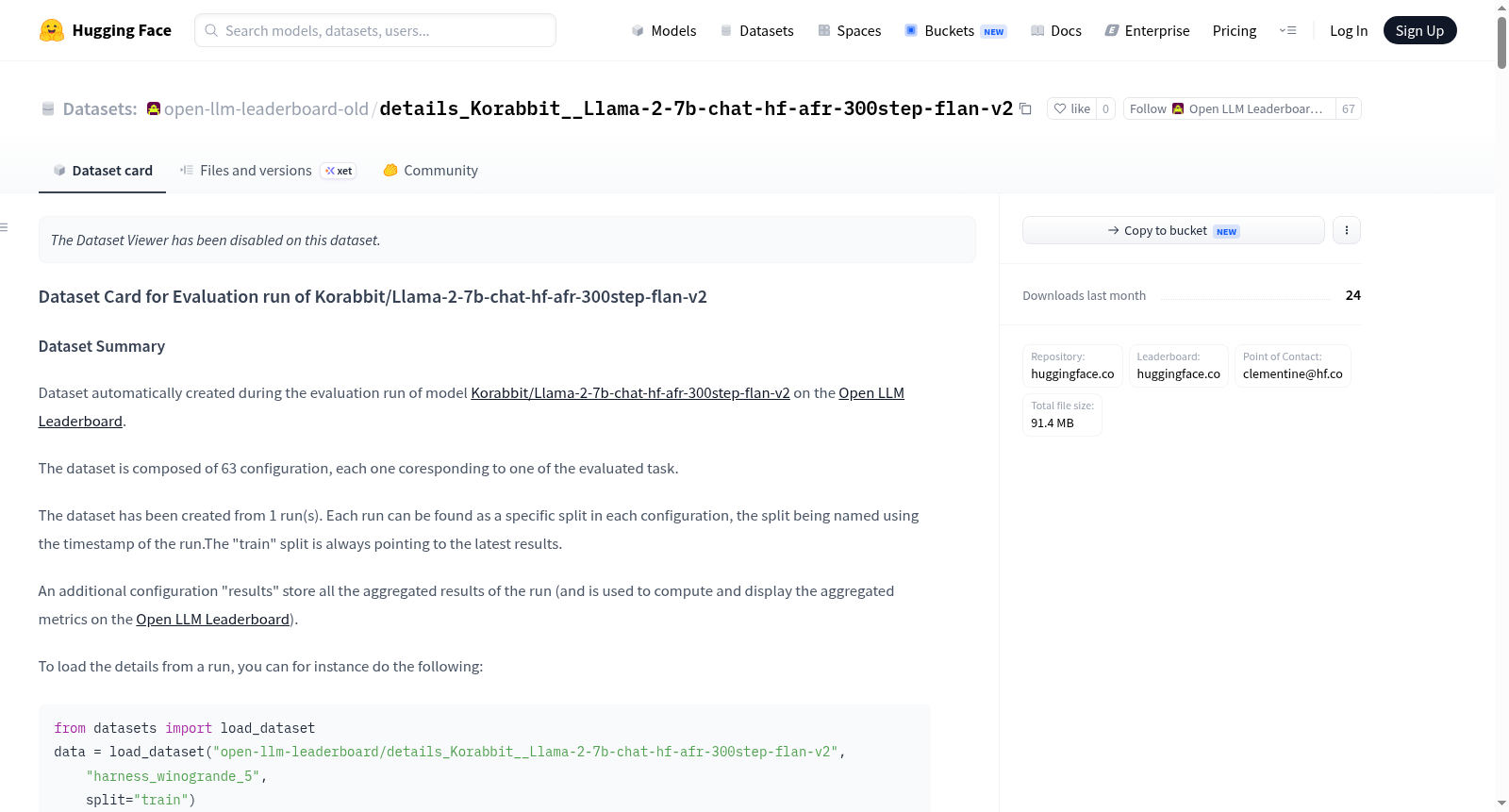Click Open LLM Leaderboard link in metrics sentence
This screenshot has height=812, width=1509.
[212, 620]
